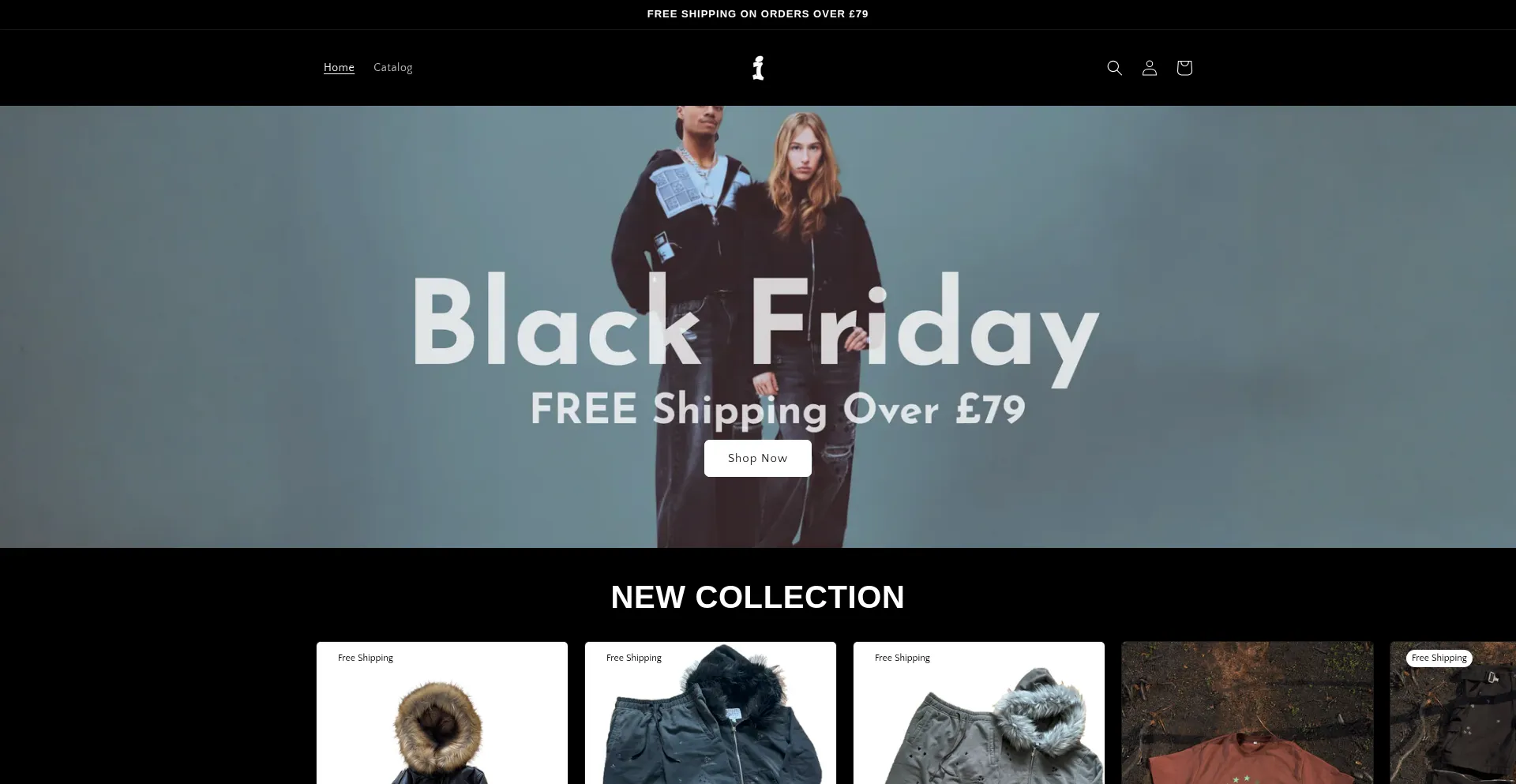This screenshot has height=784, width=1516.
Task: Click the store logo in header
Action: pyautogui.click(x=758, y=68)
